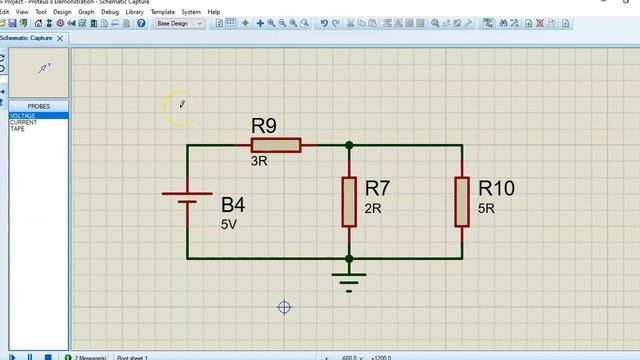Select the R9 resistor component
Screen dimensions: 640x360
pyautogui.click(x=276, y=145)
